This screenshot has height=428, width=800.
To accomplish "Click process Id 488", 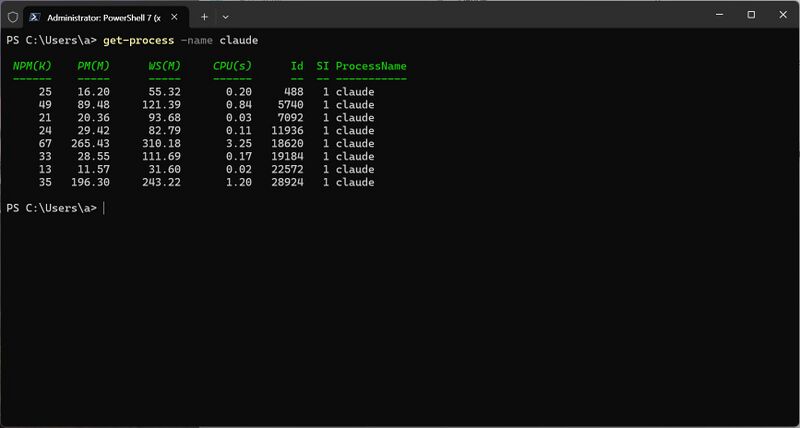I will point(294,92).
